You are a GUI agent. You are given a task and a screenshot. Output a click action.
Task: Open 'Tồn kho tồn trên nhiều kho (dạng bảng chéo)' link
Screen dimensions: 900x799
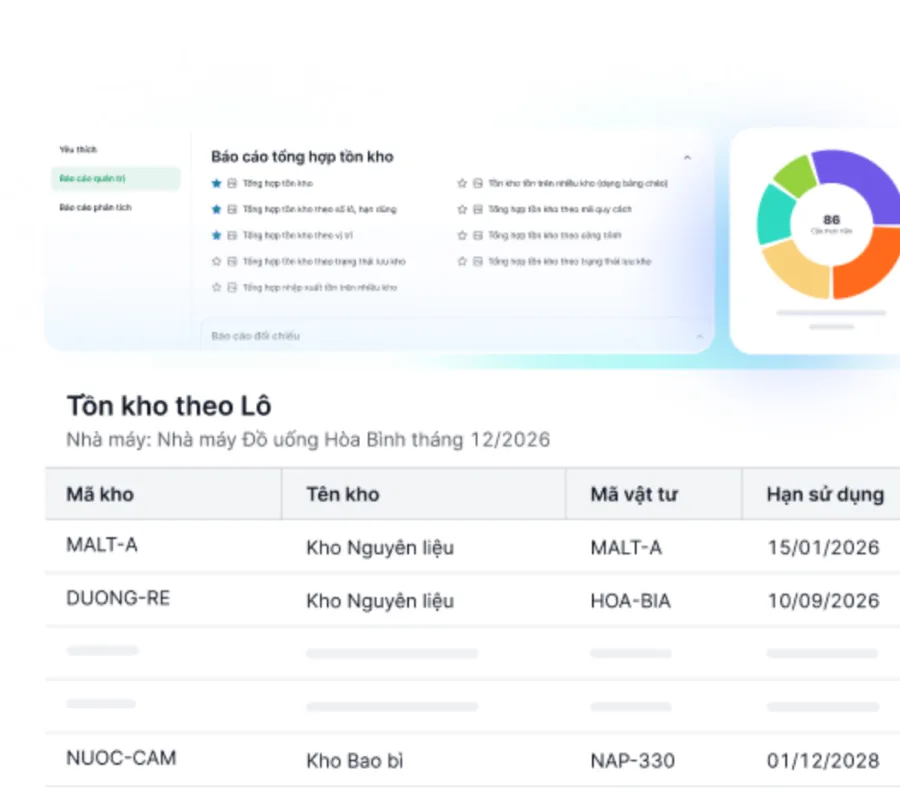577,184
